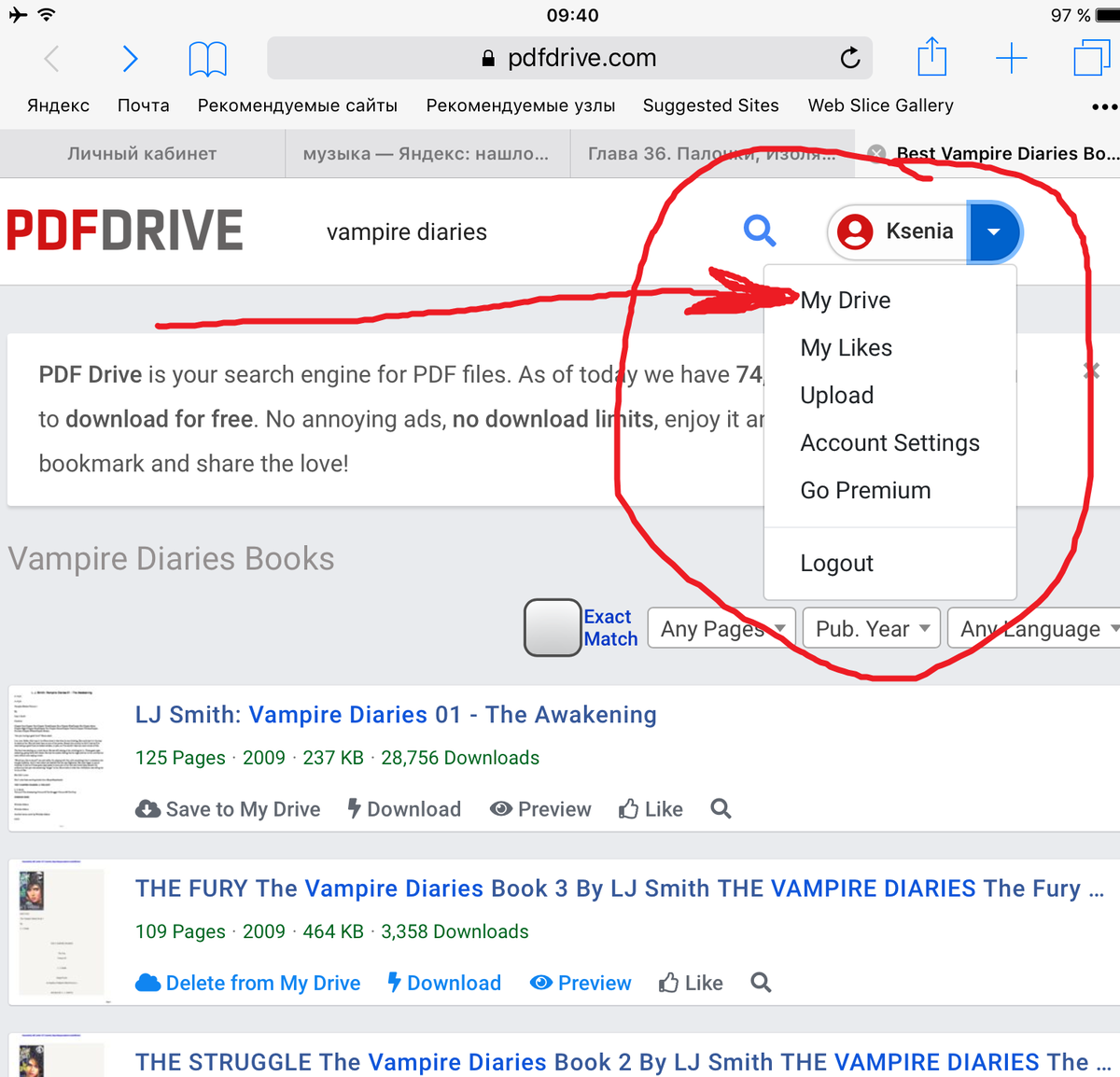Viewport: 1120px width, 1077px height.
Task: Like The Awakening book
Action: tap(651, 809)
